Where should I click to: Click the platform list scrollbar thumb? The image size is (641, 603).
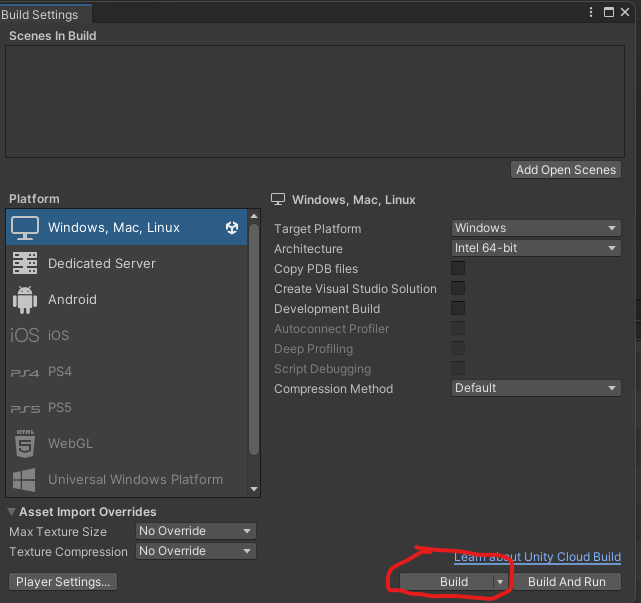(254, 339)
